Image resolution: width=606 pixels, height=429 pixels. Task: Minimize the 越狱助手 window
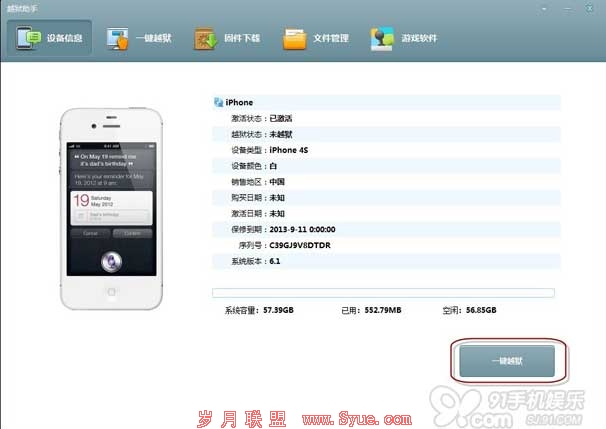pyautogui.click(x=567, y=9)
